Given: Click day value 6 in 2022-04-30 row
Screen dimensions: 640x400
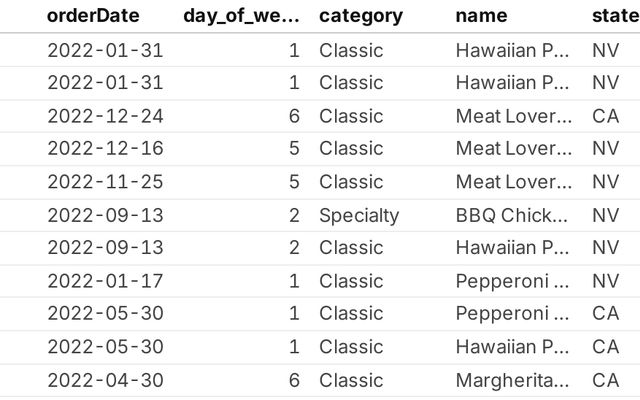Looking at the screenshot, I should click(x=293, y=380).
